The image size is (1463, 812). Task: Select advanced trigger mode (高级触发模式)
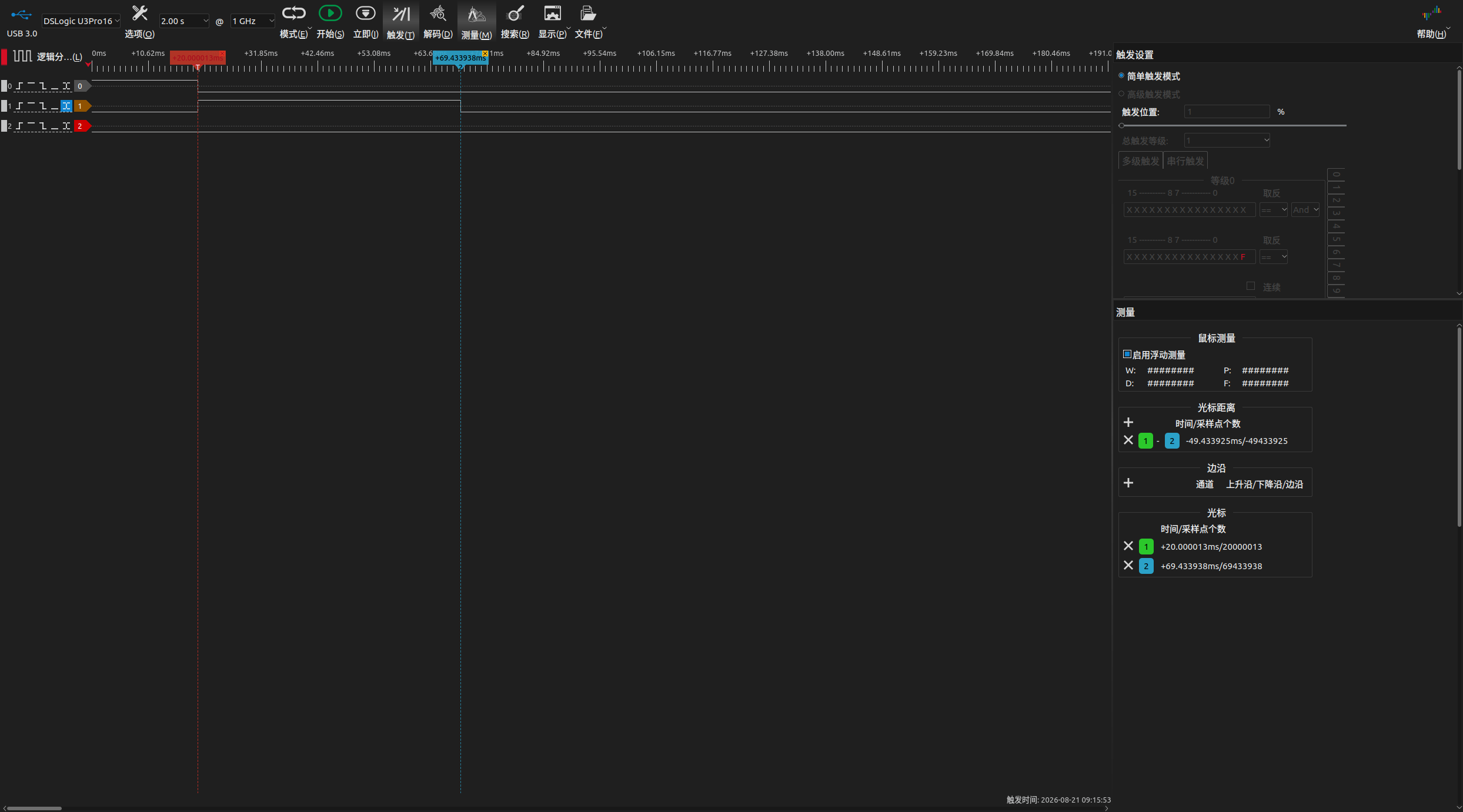pyautogui.click(x=1121, y=94)
